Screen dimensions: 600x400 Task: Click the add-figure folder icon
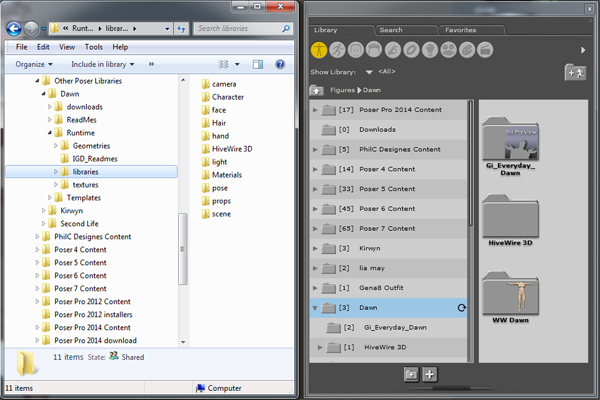(x=574, y=72)
